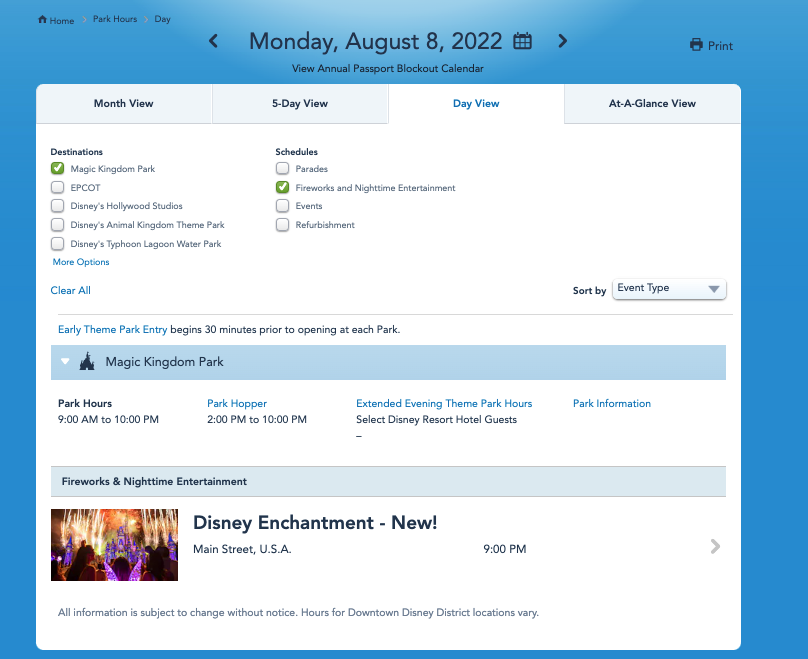808x659 pixels.
Task: Open the Early Theme Park Entry link
Action: tap(112, 329)
